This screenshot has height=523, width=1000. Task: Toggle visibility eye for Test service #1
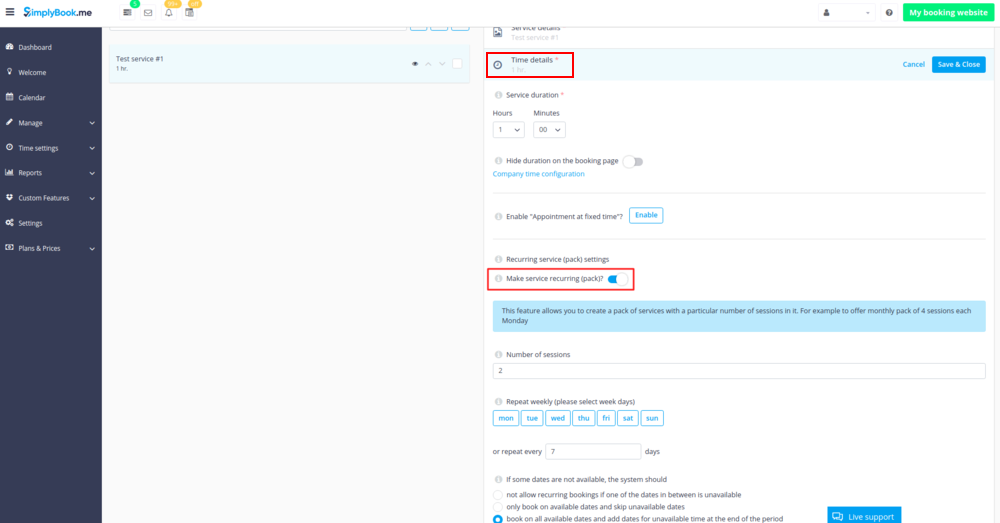[414, 64]
